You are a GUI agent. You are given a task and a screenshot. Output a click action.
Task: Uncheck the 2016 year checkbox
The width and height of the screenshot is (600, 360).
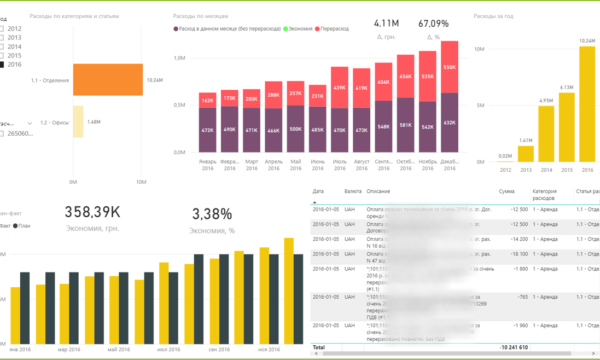(x=2, y=65)
